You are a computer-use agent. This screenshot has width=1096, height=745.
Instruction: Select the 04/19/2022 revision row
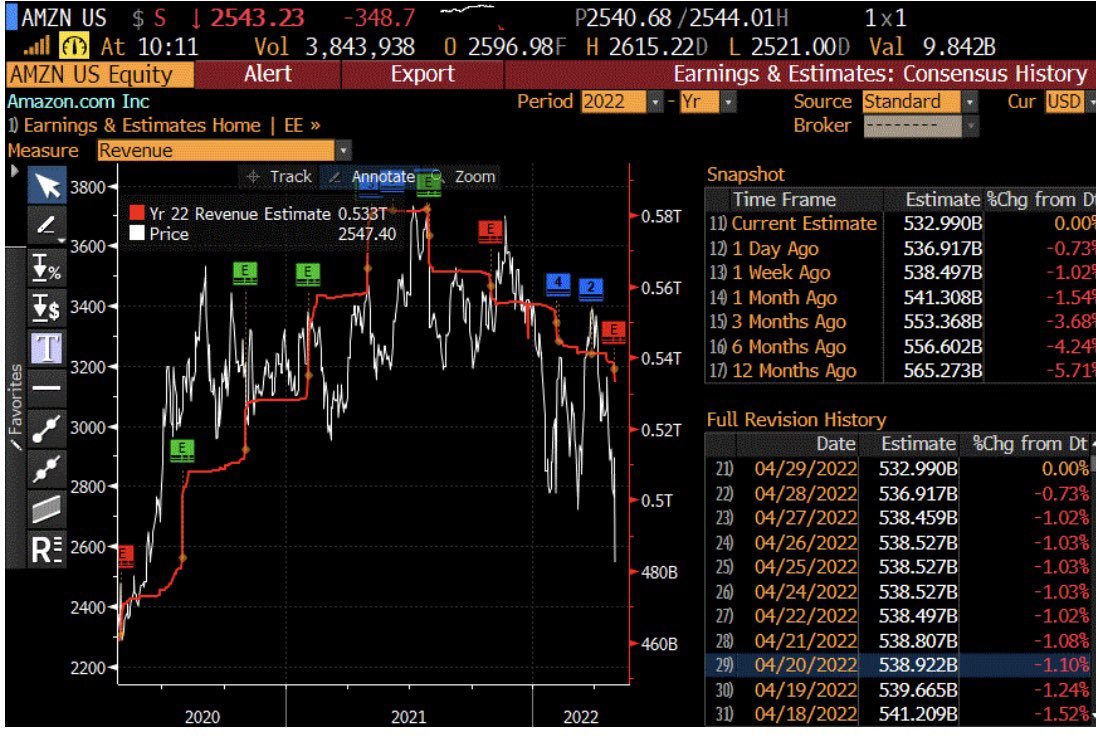(x=897, y=689)
